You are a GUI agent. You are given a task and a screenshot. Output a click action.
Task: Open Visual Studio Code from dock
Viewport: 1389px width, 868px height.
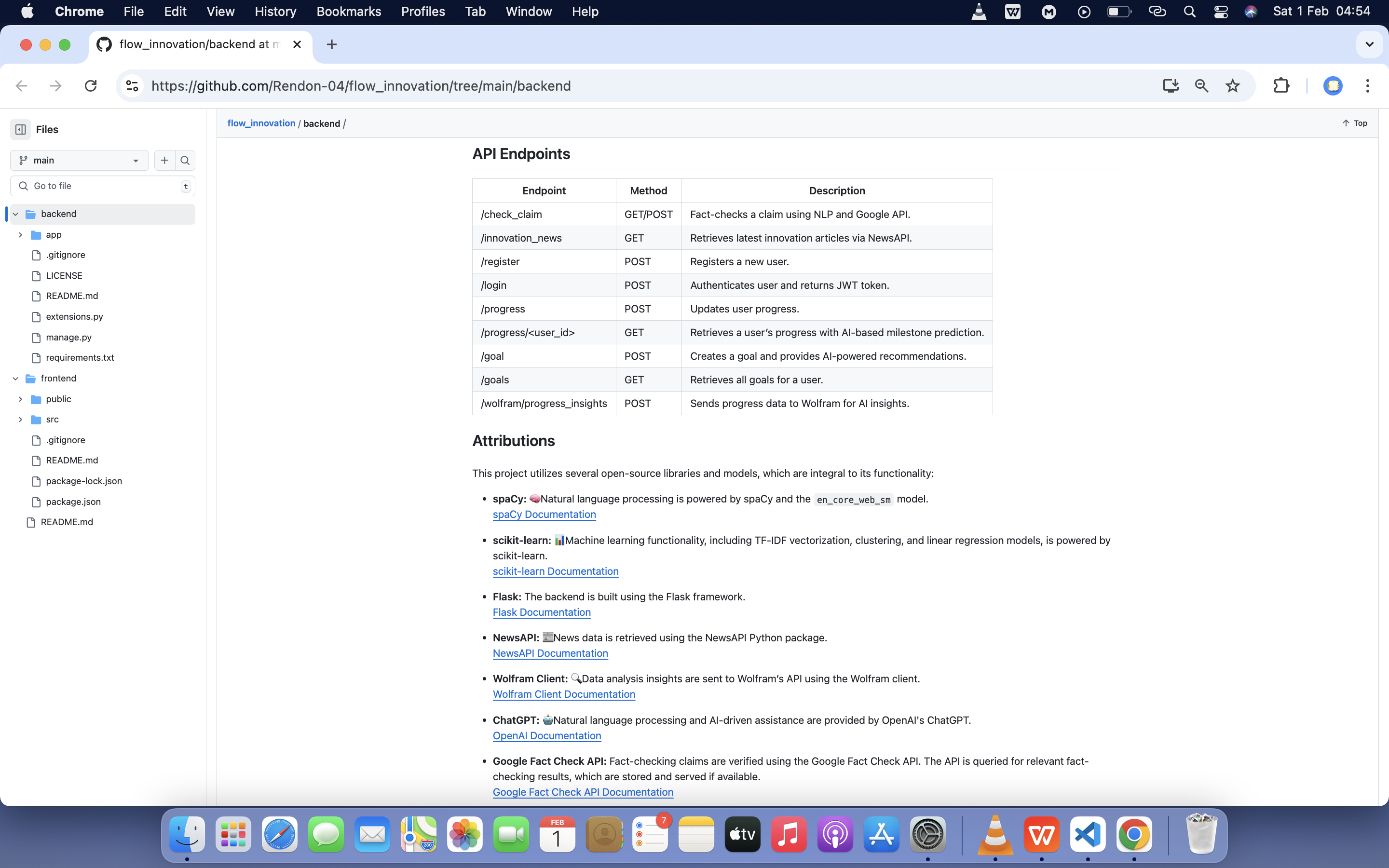[x=1088, y=834]
